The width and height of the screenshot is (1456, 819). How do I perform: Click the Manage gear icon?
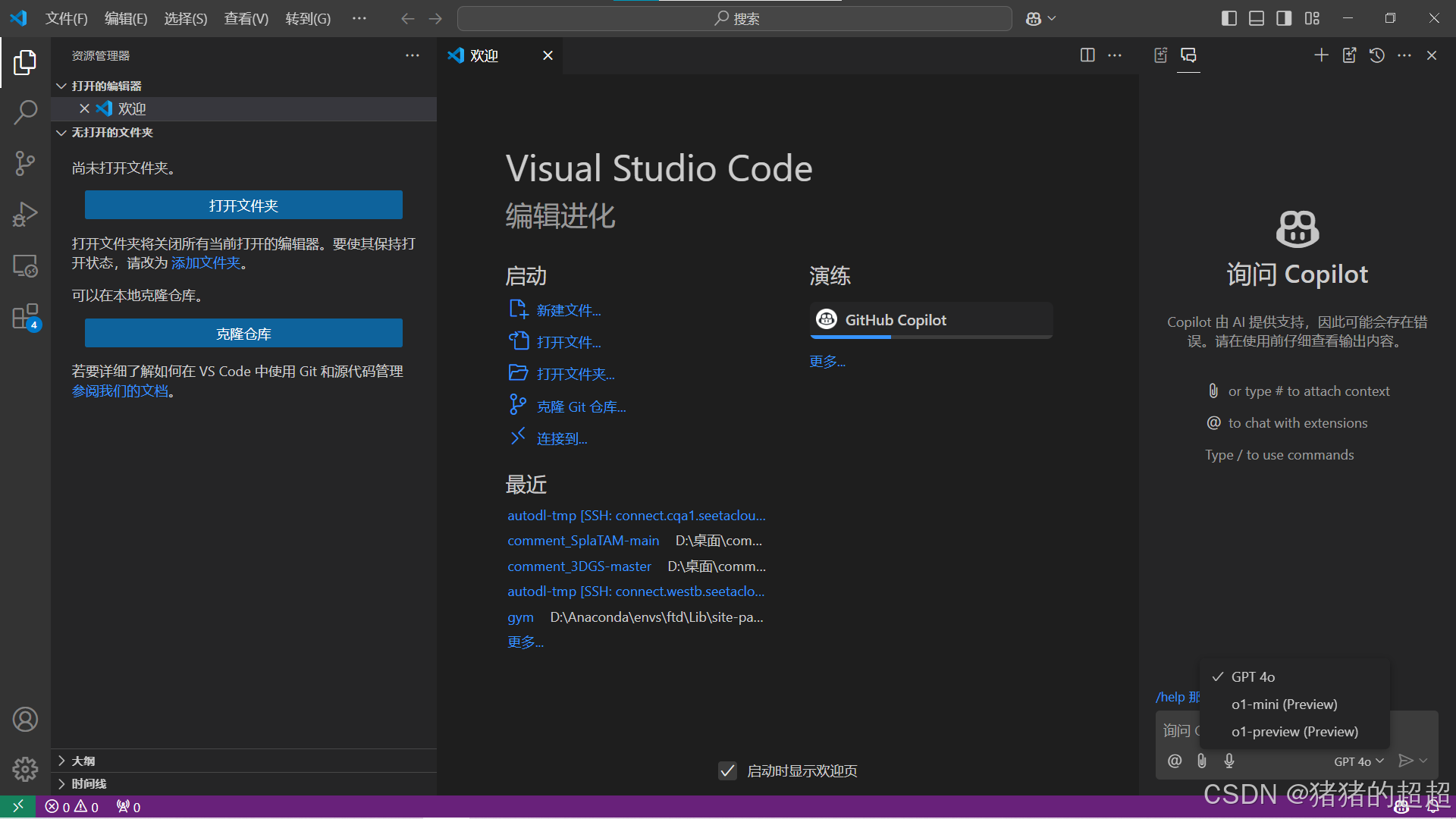coord(25,769)
